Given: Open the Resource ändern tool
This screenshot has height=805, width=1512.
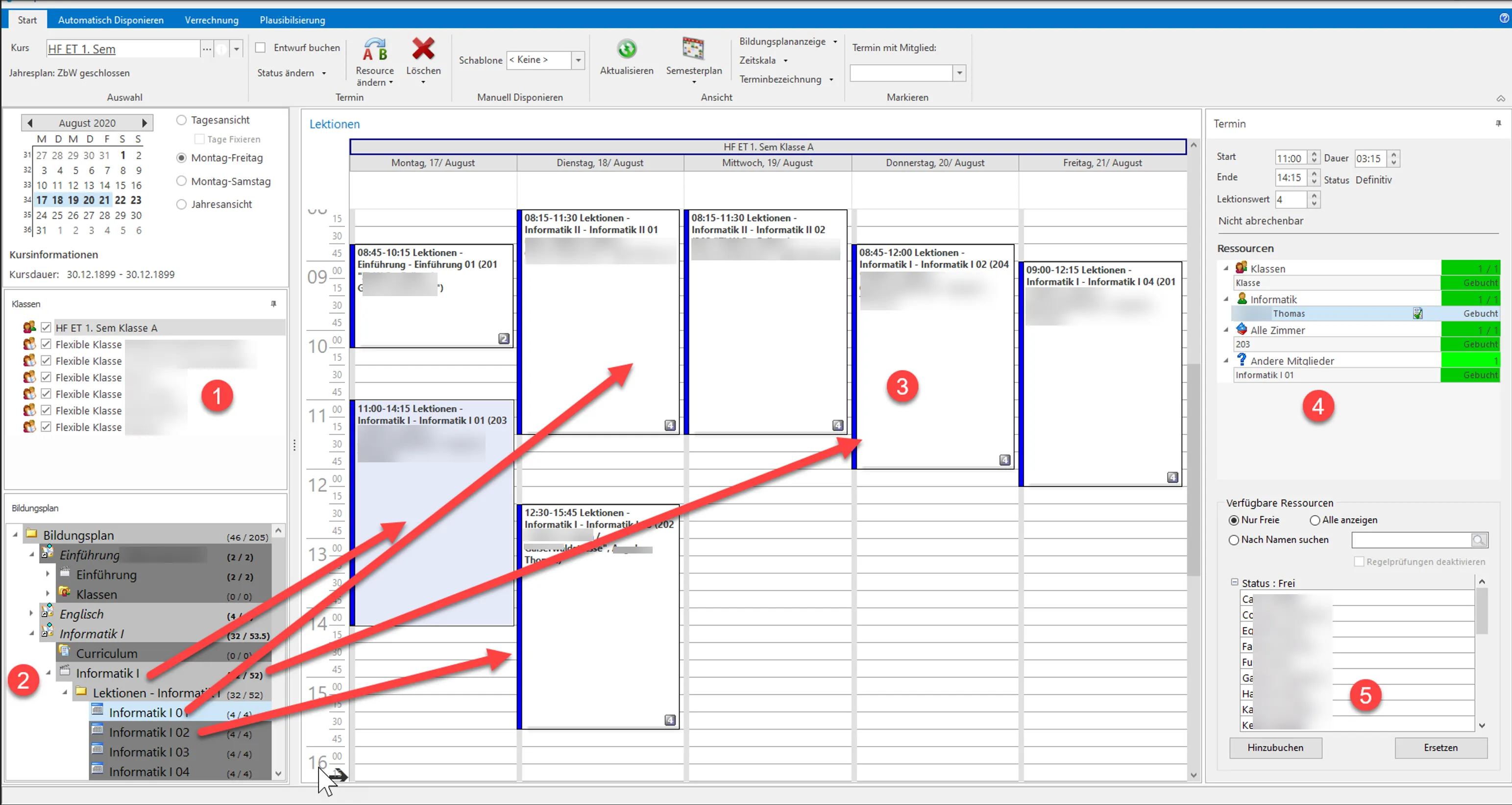Looking at the screenshot, I should click(374, 62).
